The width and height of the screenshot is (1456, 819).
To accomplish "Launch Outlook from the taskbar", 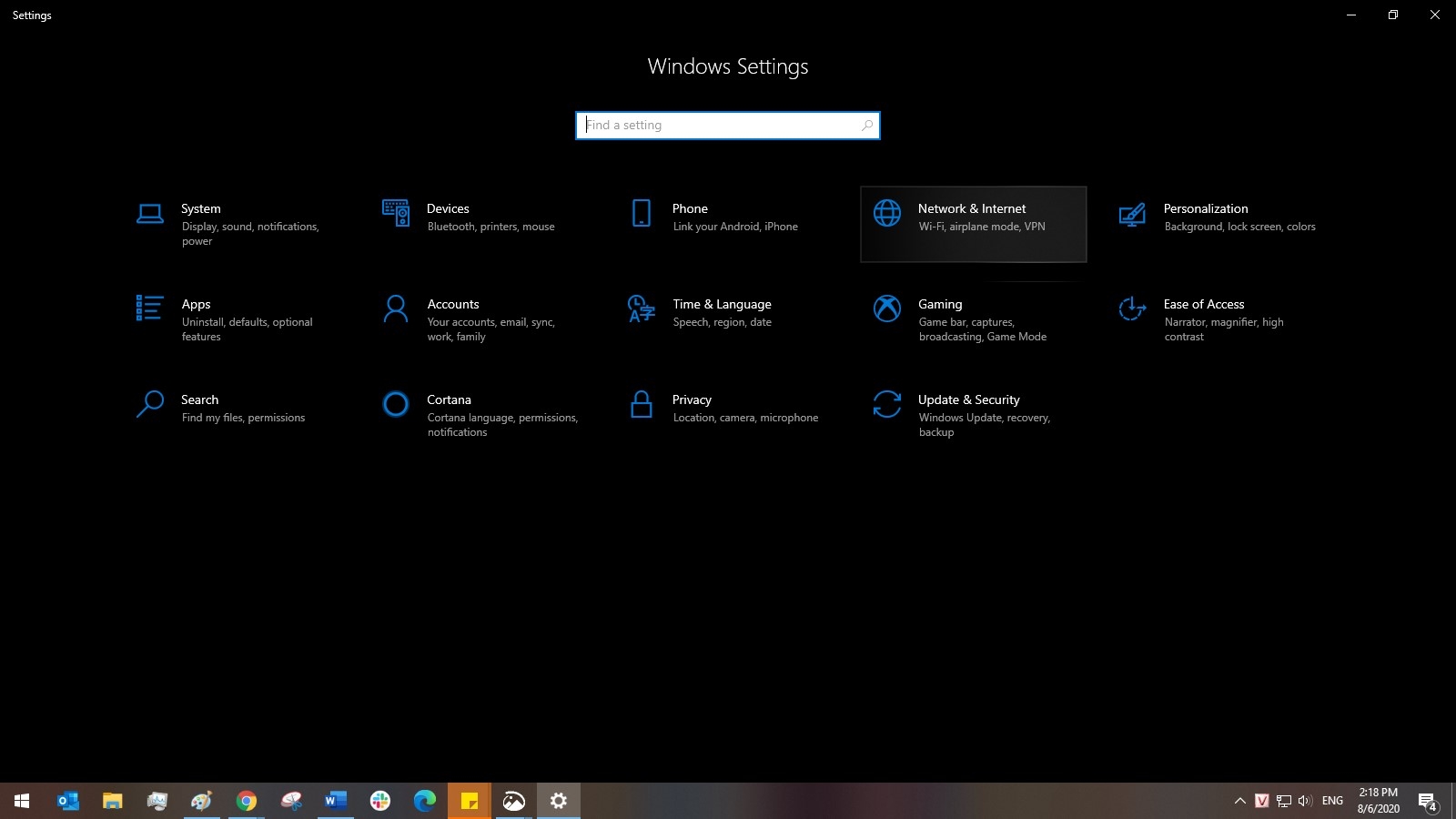I will [x=68, y=801].
